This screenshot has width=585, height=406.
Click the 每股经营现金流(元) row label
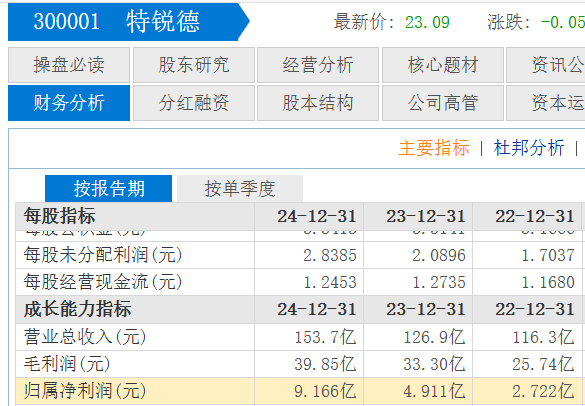[x=103, y=282]
